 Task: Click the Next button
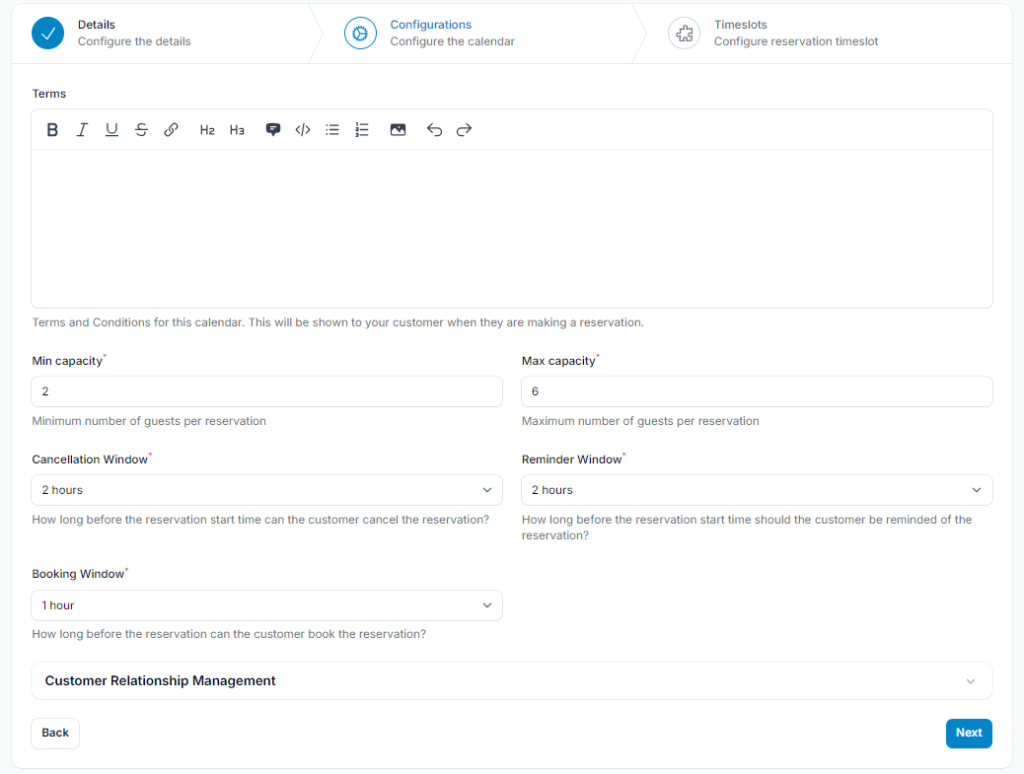(969, 733)
